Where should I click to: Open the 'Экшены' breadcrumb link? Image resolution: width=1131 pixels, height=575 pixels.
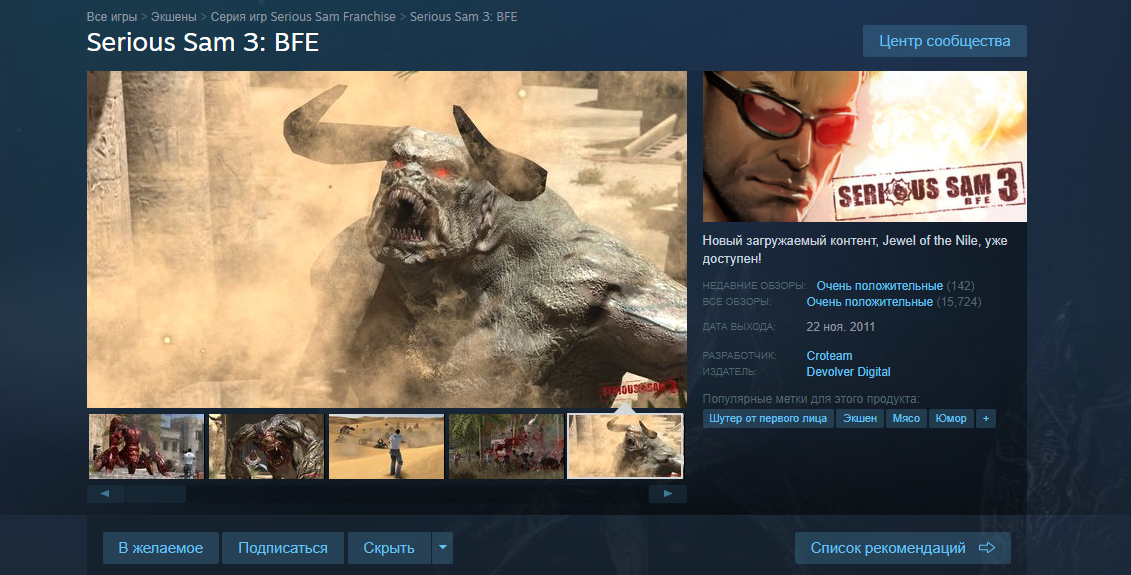[174, 17]
